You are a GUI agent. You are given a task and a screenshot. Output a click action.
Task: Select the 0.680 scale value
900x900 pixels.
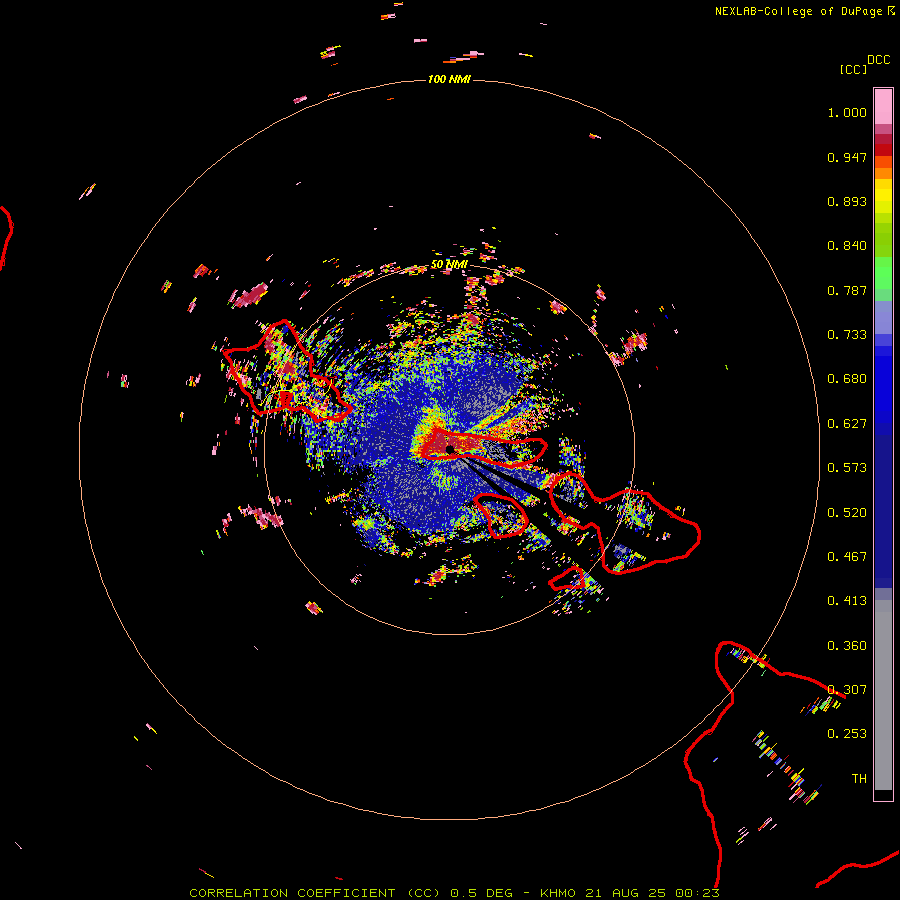(x=847, y=379)
